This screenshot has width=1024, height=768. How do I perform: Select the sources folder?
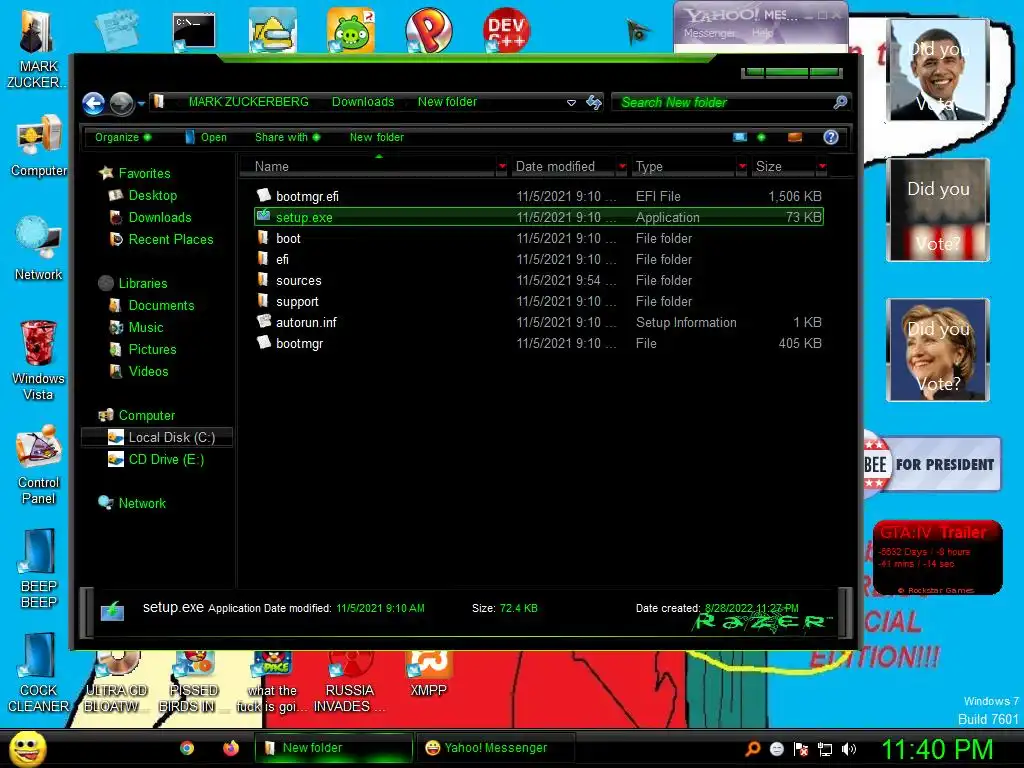pos(539,280)
